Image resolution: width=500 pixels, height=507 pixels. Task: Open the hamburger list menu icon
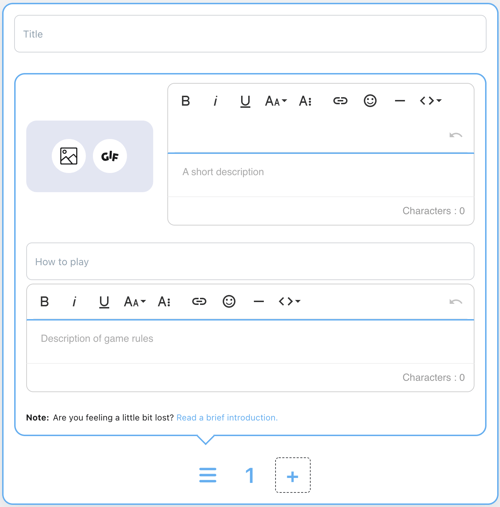coord(208,475)
